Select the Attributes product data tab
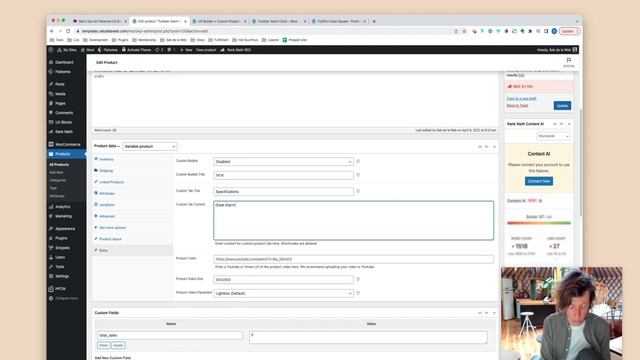Viewport: 640px width, 360px height. click(107, 193)
